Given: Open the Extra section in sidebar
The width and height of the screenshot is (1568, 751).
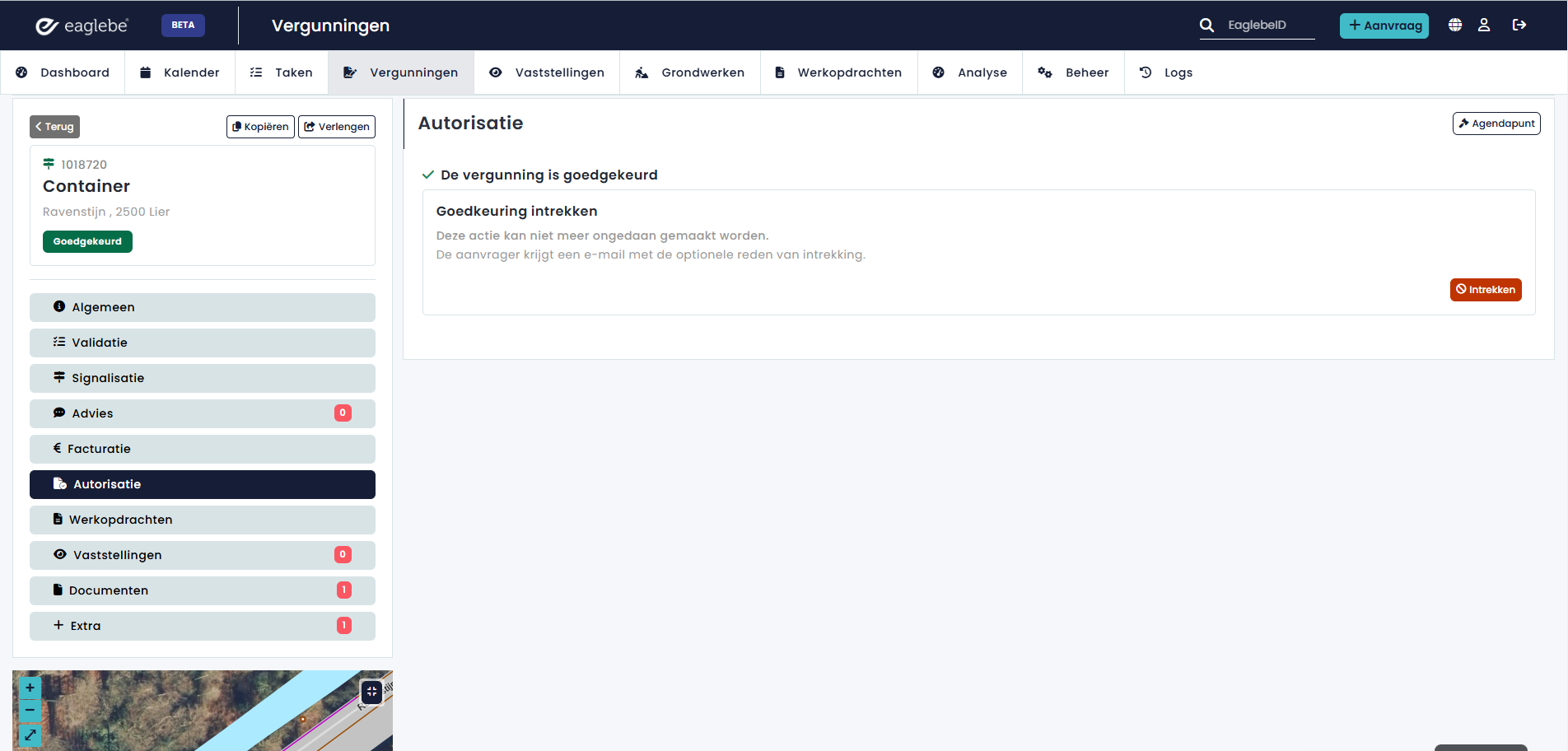Looking at the screenshot, I should 203,626.
